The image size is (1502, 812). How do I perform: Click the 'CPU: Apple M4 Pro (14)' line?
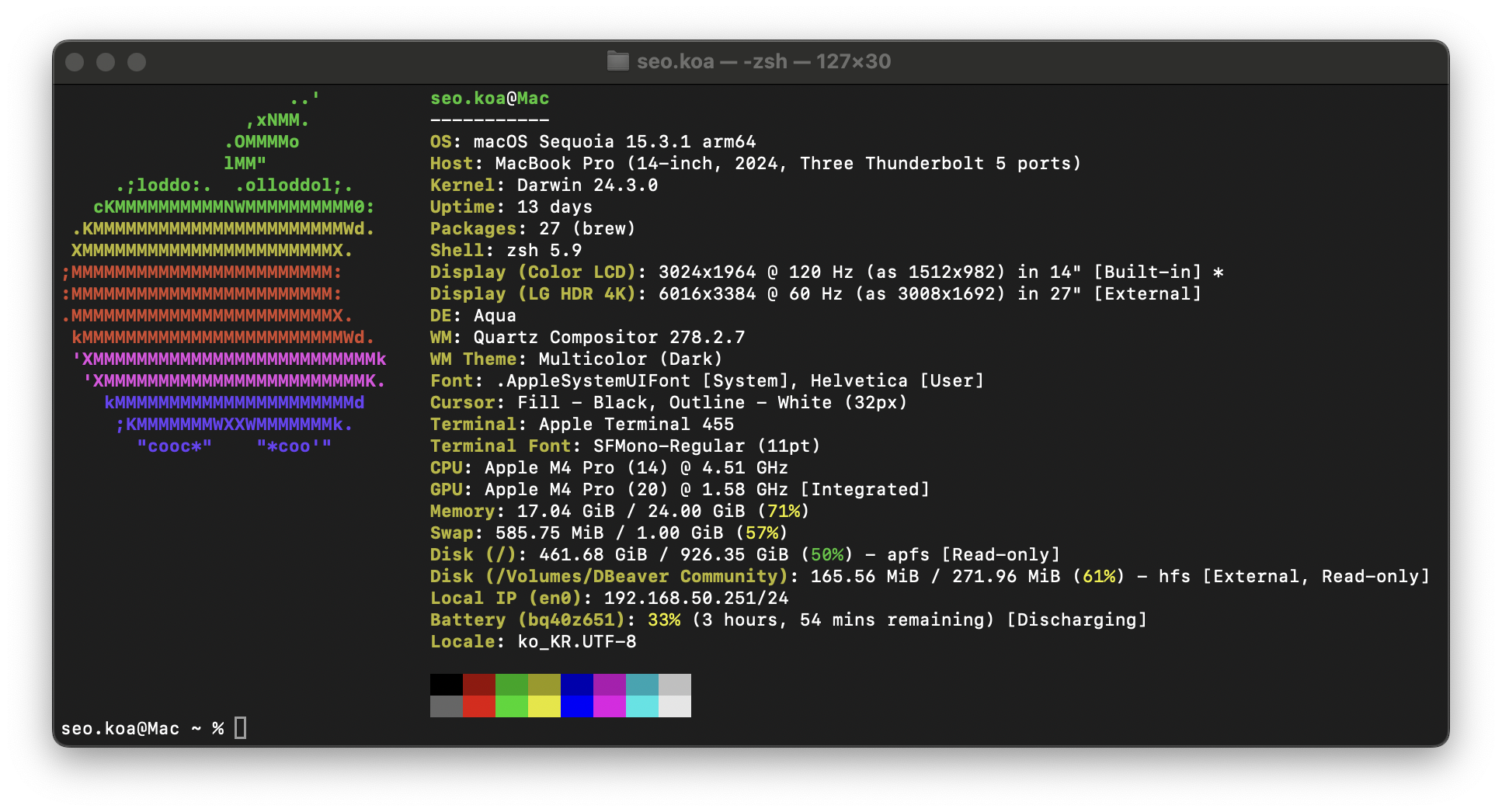pos(610,468)
